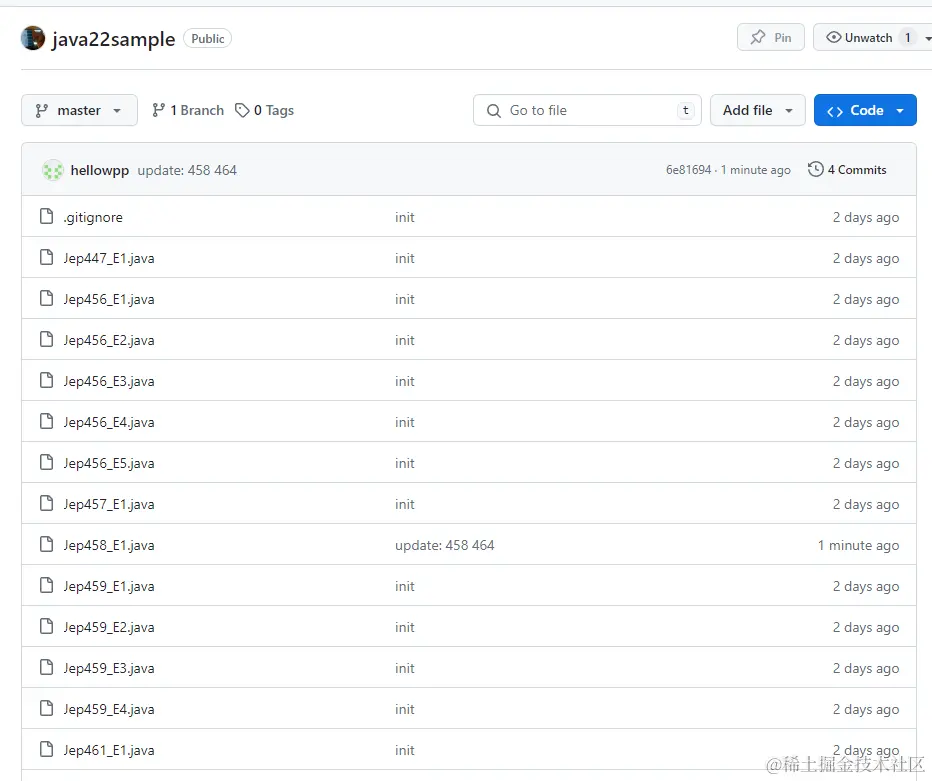Click the hellowpp user avatar

(x=53, y=170)
